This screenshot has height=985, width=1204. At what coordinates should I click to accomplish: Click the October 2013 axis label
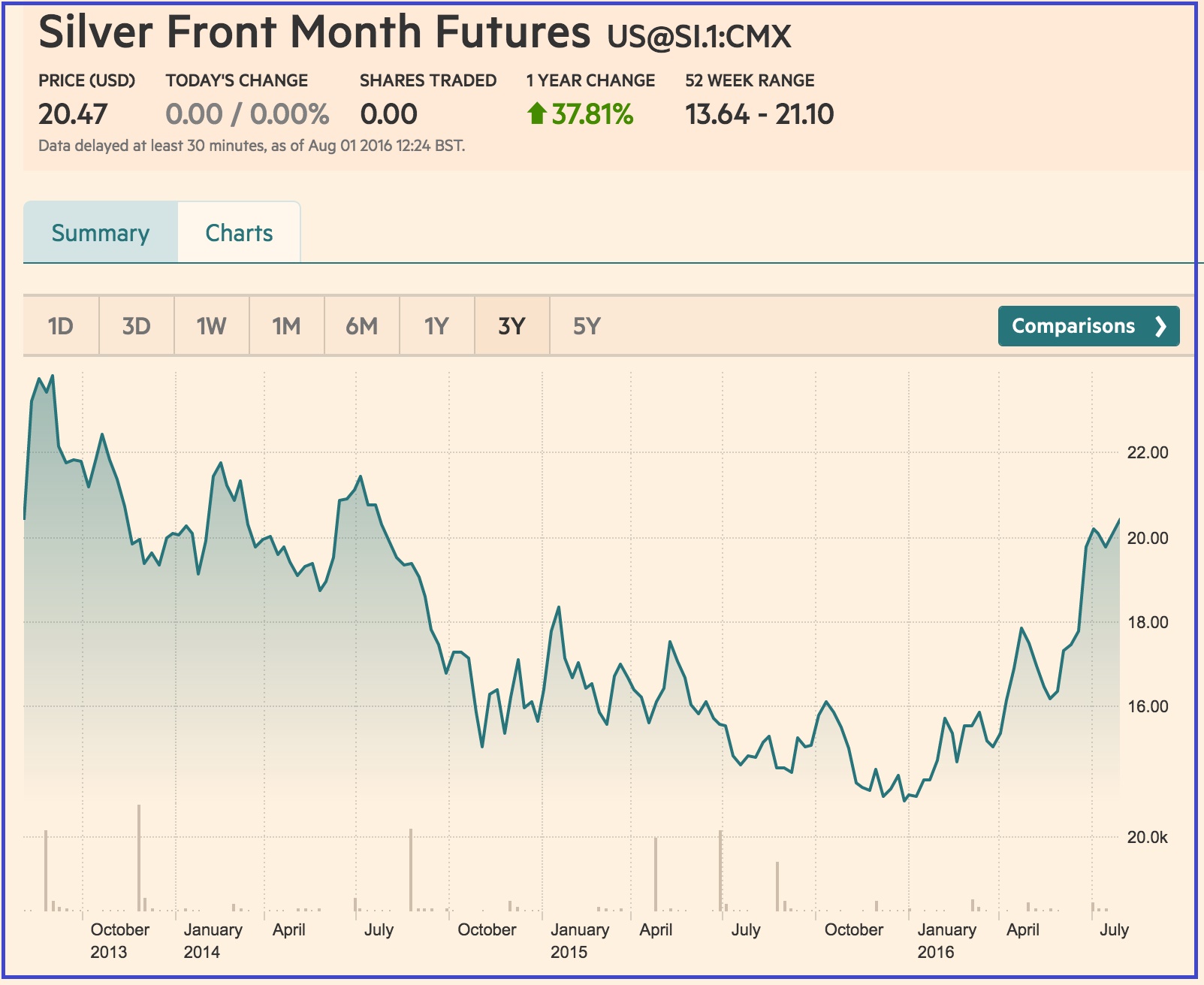click(119, 941)
